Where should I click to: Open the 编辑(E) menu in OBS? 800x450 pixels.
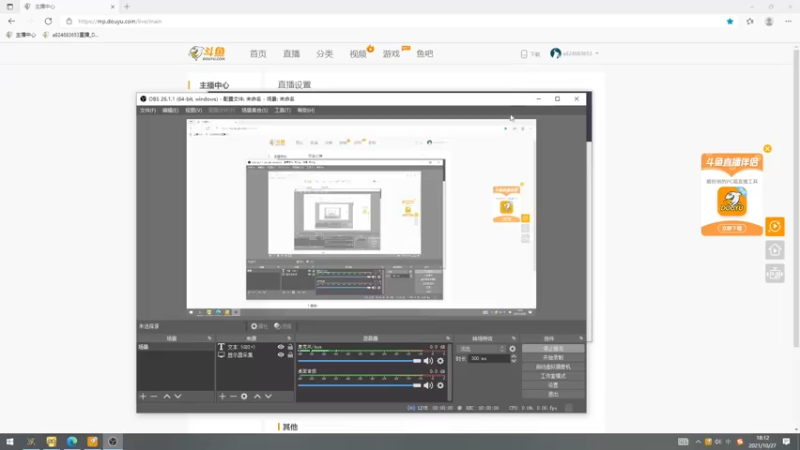(x=170, y=110)
